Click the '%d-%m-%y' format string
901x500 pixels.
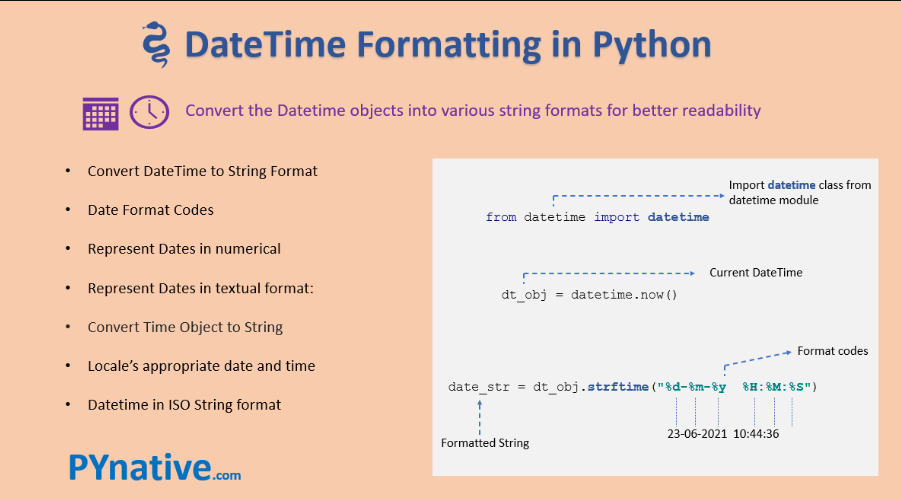click(695, 387)
